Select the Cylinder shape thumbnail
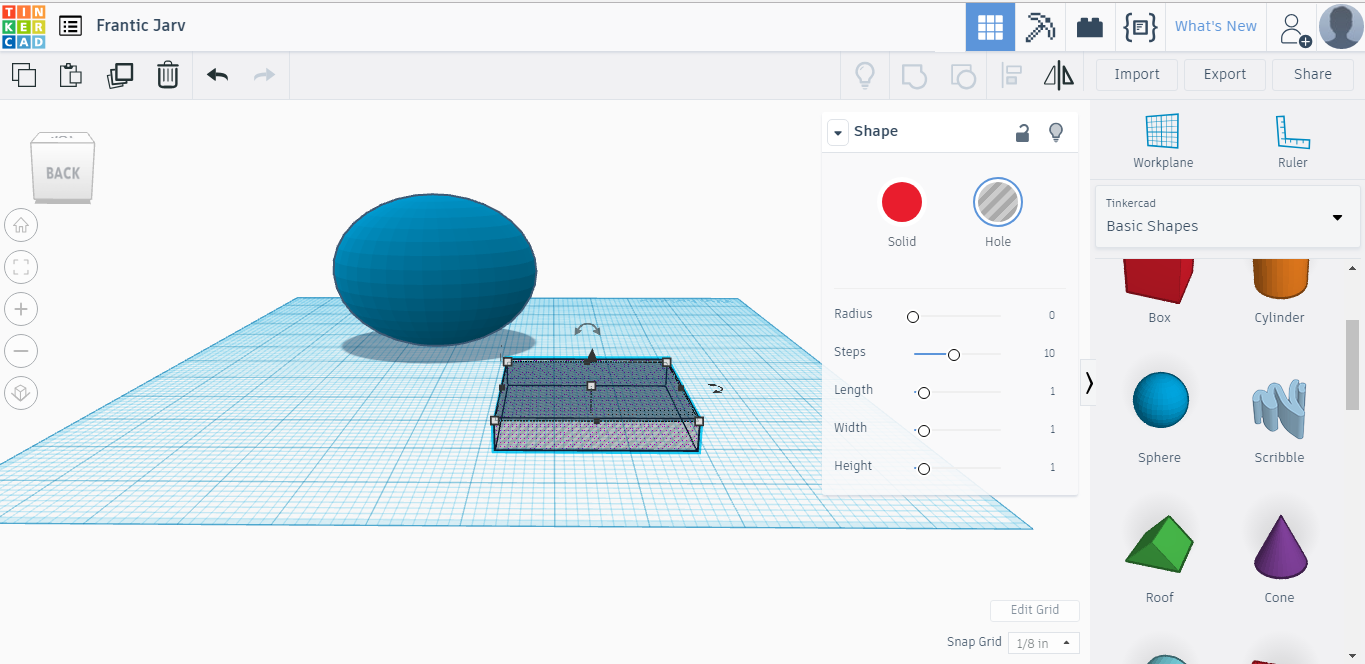The image size is (1365, 664). 1280,279
